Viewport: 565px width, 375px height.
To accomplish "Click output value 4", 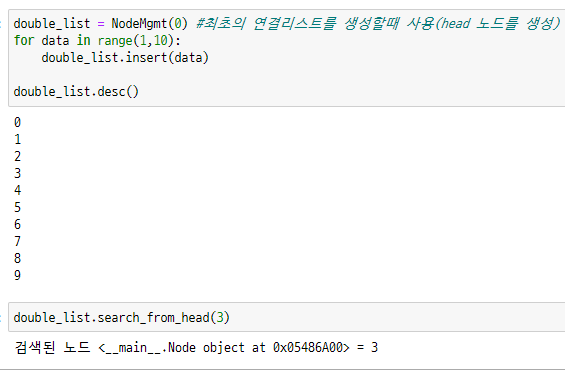I will [x=18, y=190].
